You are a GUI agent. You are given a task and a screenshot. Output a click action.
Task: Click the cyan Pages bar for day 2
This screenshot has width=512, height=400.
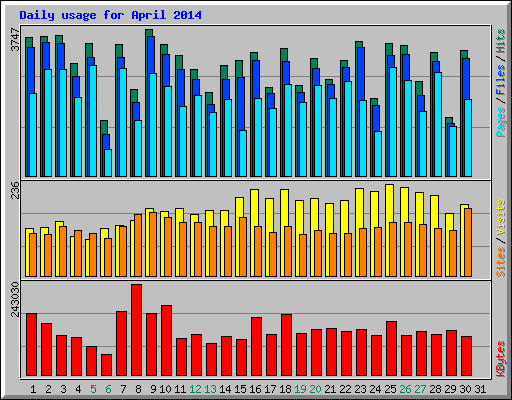[48, 123]
